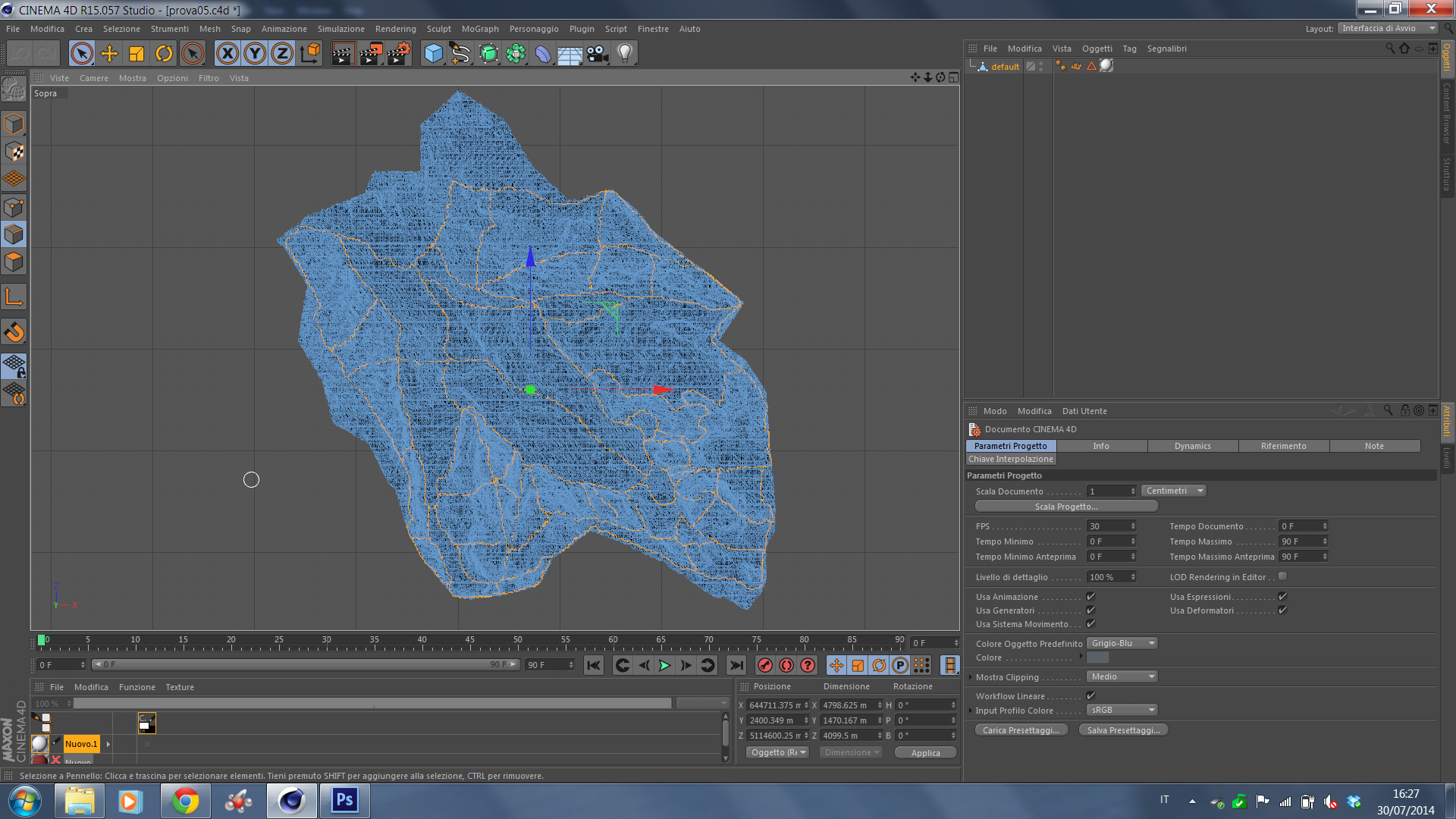Click the Colore swatch in attributes
The height and width of the screenshot is (819, 1456).
[x=1097, y=657]
